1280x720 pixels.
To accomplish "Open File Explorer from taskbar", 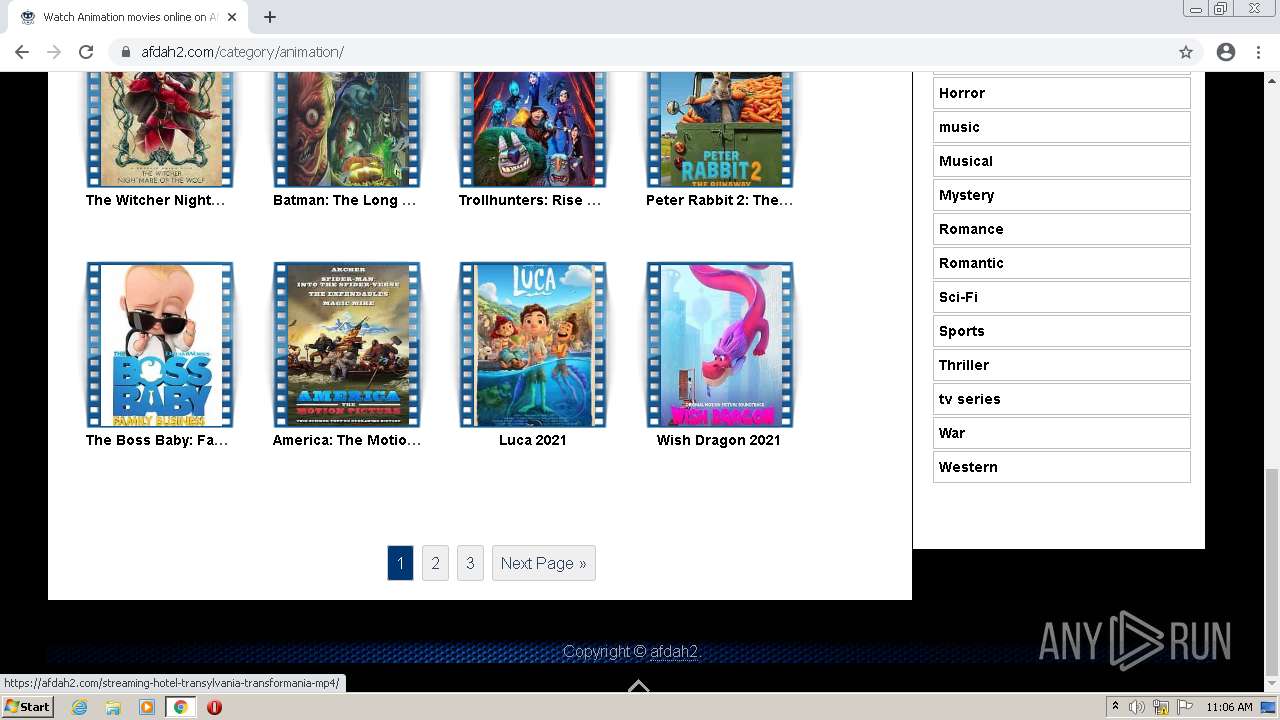I will 113,707.
